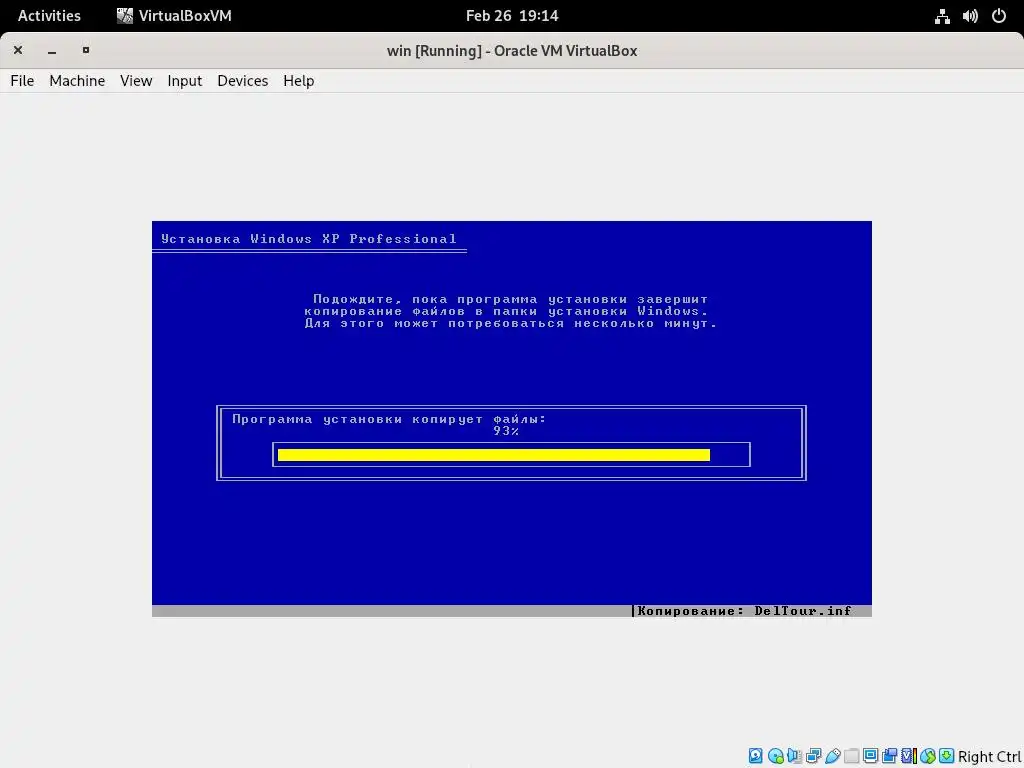Click the DelTour.inf copying status text

(744, 611)
